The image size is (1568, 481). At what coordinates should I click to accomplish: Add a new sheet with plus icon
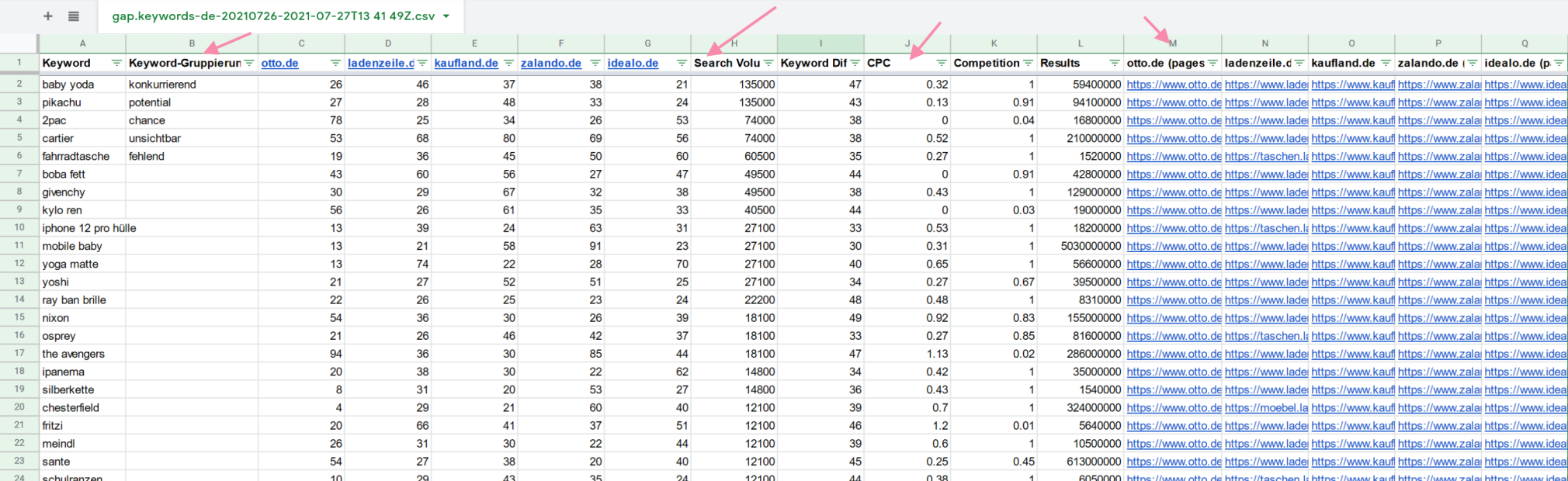coord(48,16)
